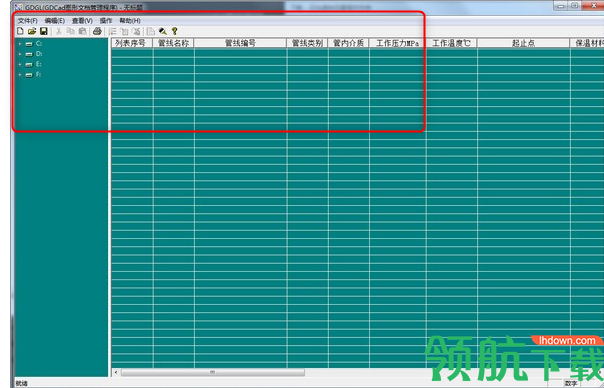Expand the D: drive node
Screen dimensions: 604x388
pyautogui.click(x=20, y=54)
